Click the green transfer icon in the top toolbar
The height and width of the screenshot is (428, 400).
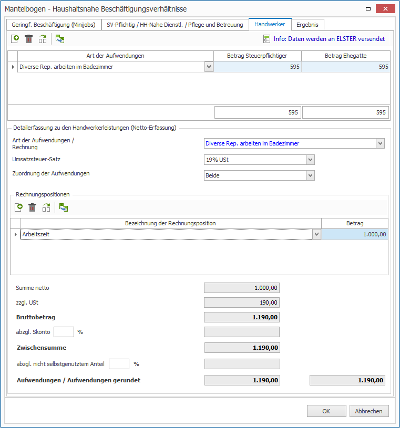[60, 39]
